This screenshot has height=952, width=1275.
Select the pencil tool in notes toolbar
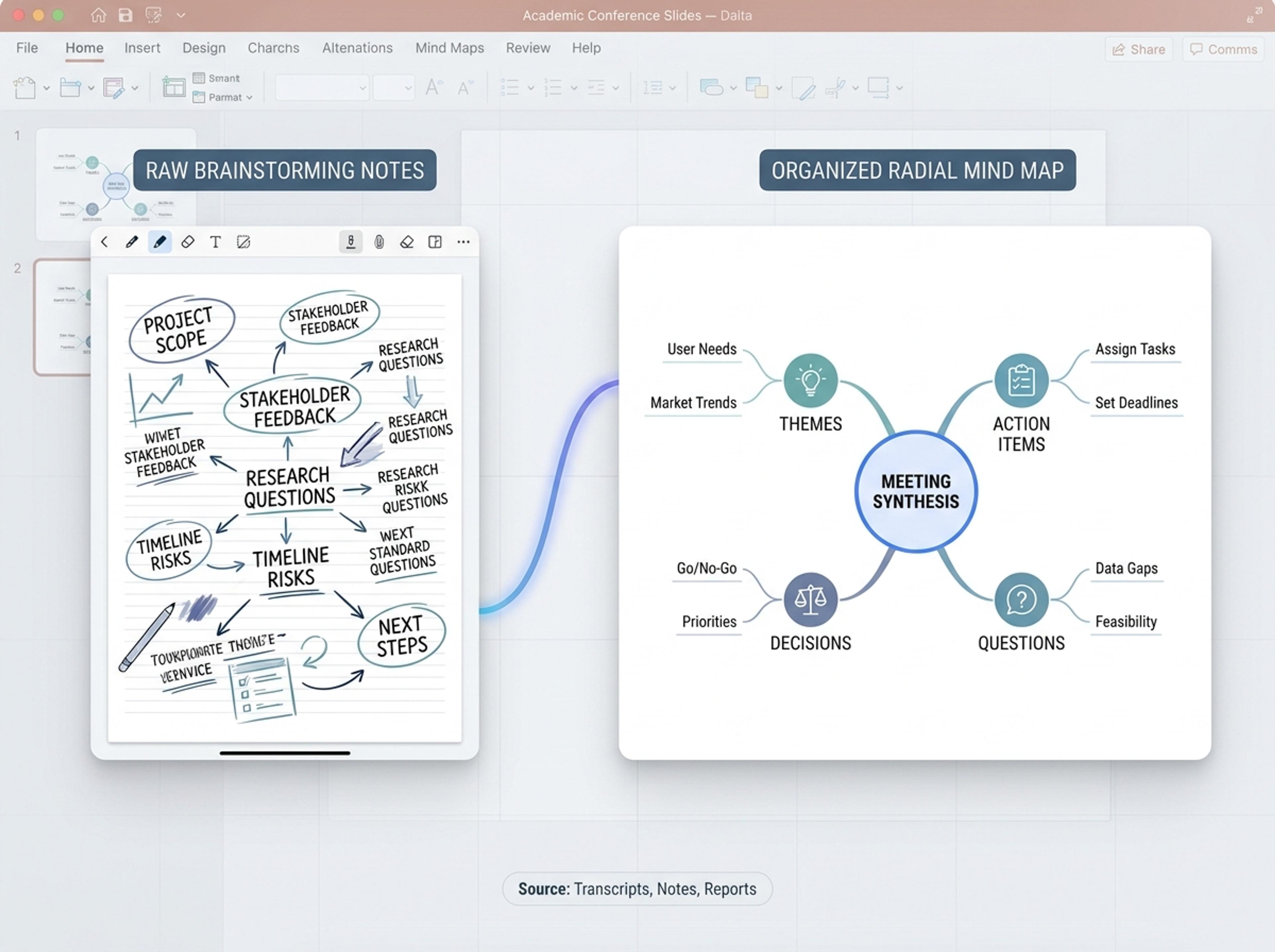(x=132, y=242)
